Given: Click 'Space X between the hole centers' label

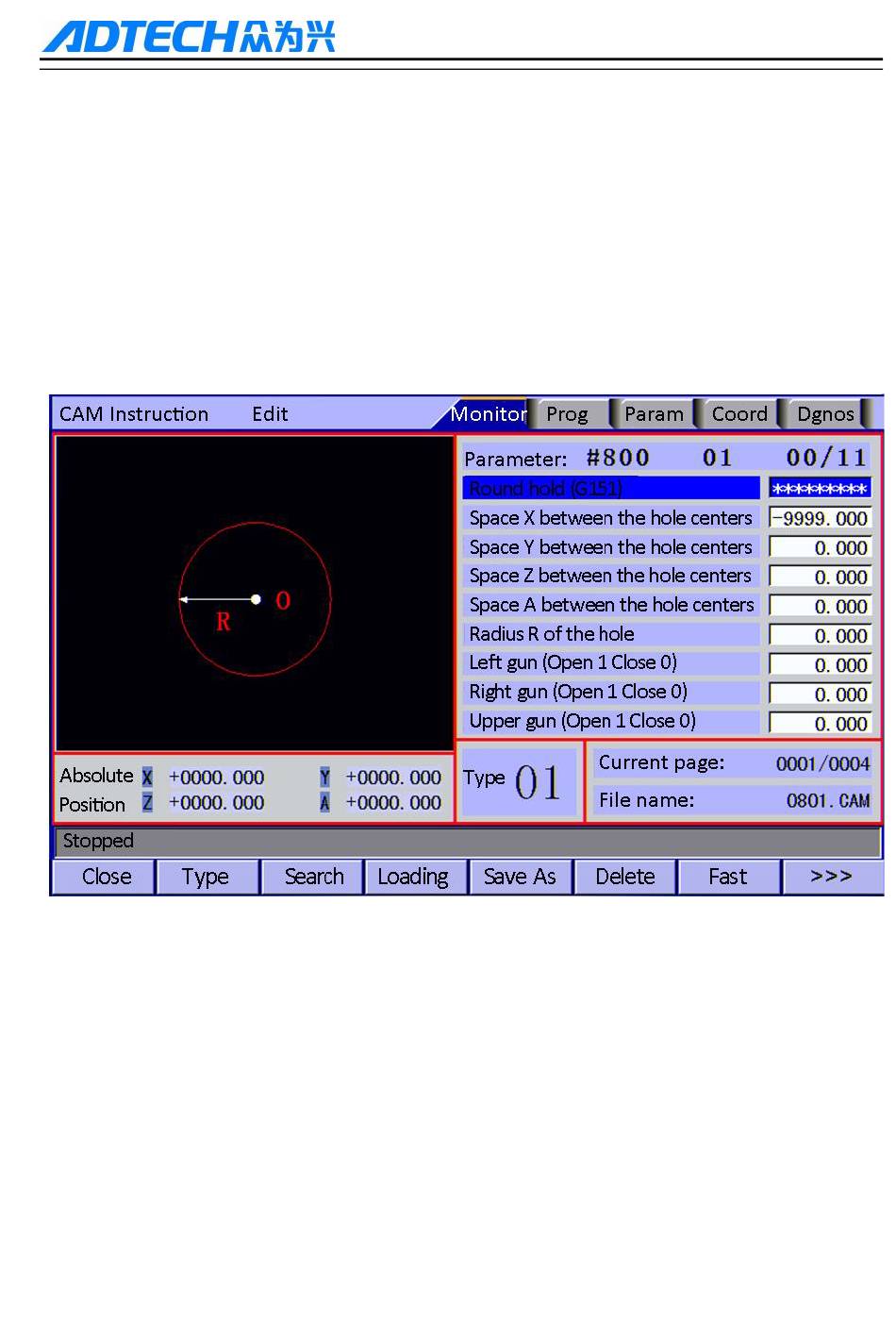Looking at the screenshot, I should point(610,518).
